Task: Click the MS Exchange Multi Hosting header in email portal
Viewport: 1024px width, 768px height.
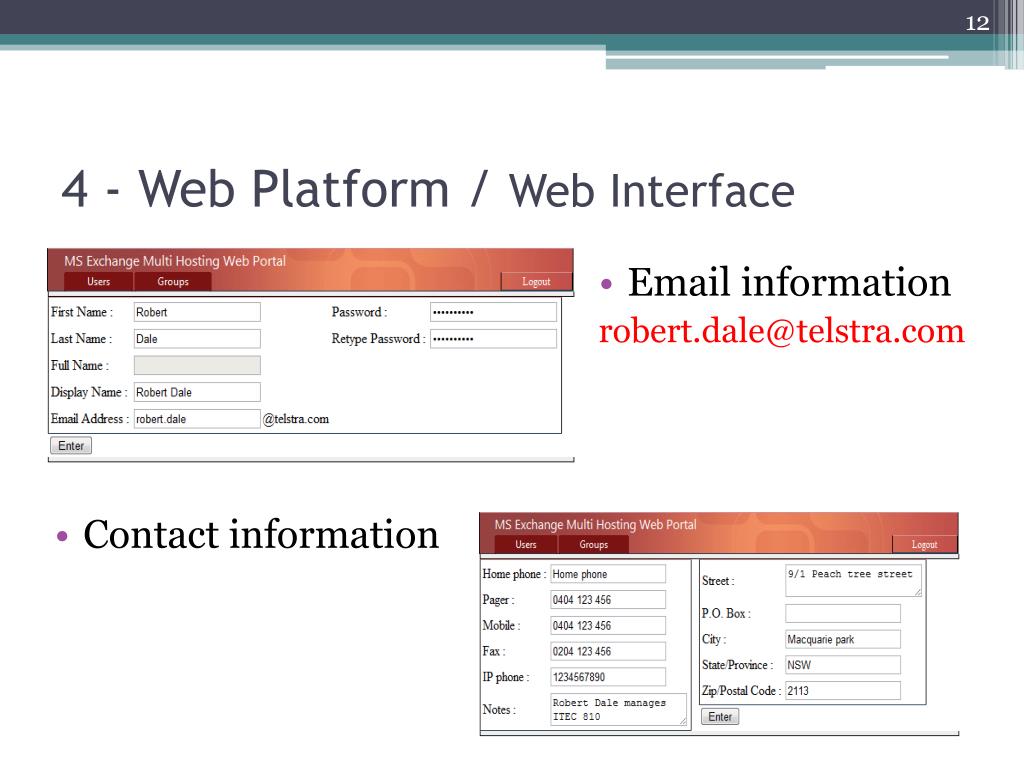Action: 175,261
